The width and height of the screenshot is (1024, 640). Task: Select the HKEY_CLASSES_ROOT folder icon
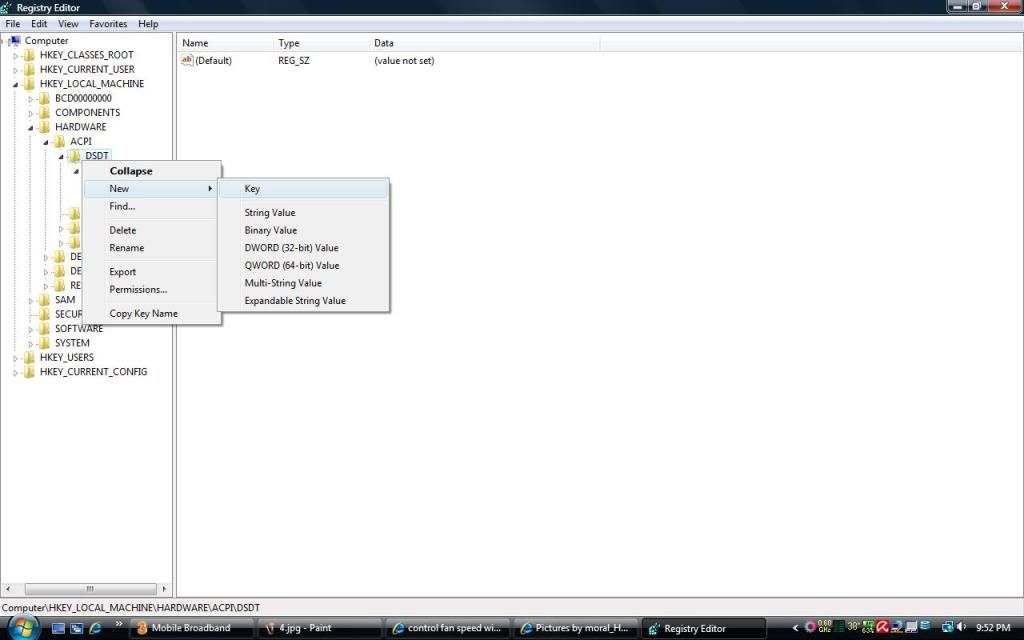[29, 55]
